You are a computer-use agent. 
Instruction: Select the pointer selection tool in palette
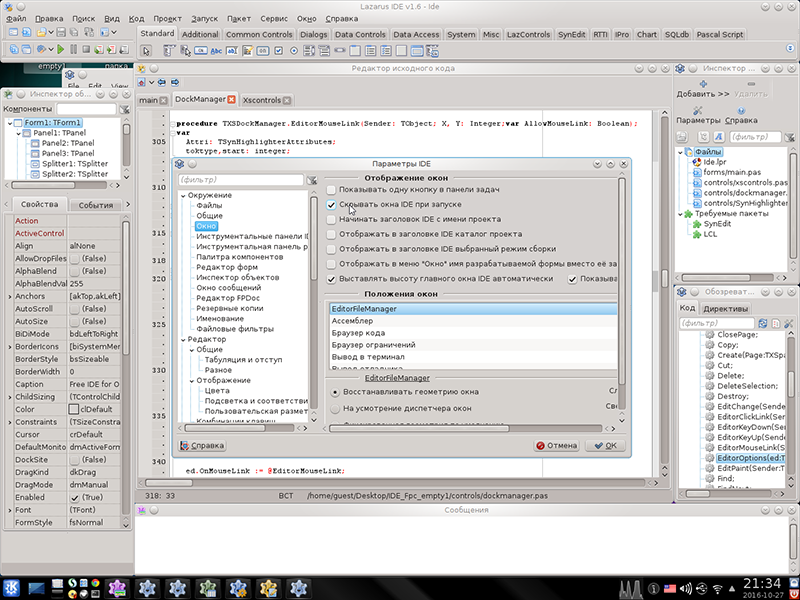click(x=146, y=51)
